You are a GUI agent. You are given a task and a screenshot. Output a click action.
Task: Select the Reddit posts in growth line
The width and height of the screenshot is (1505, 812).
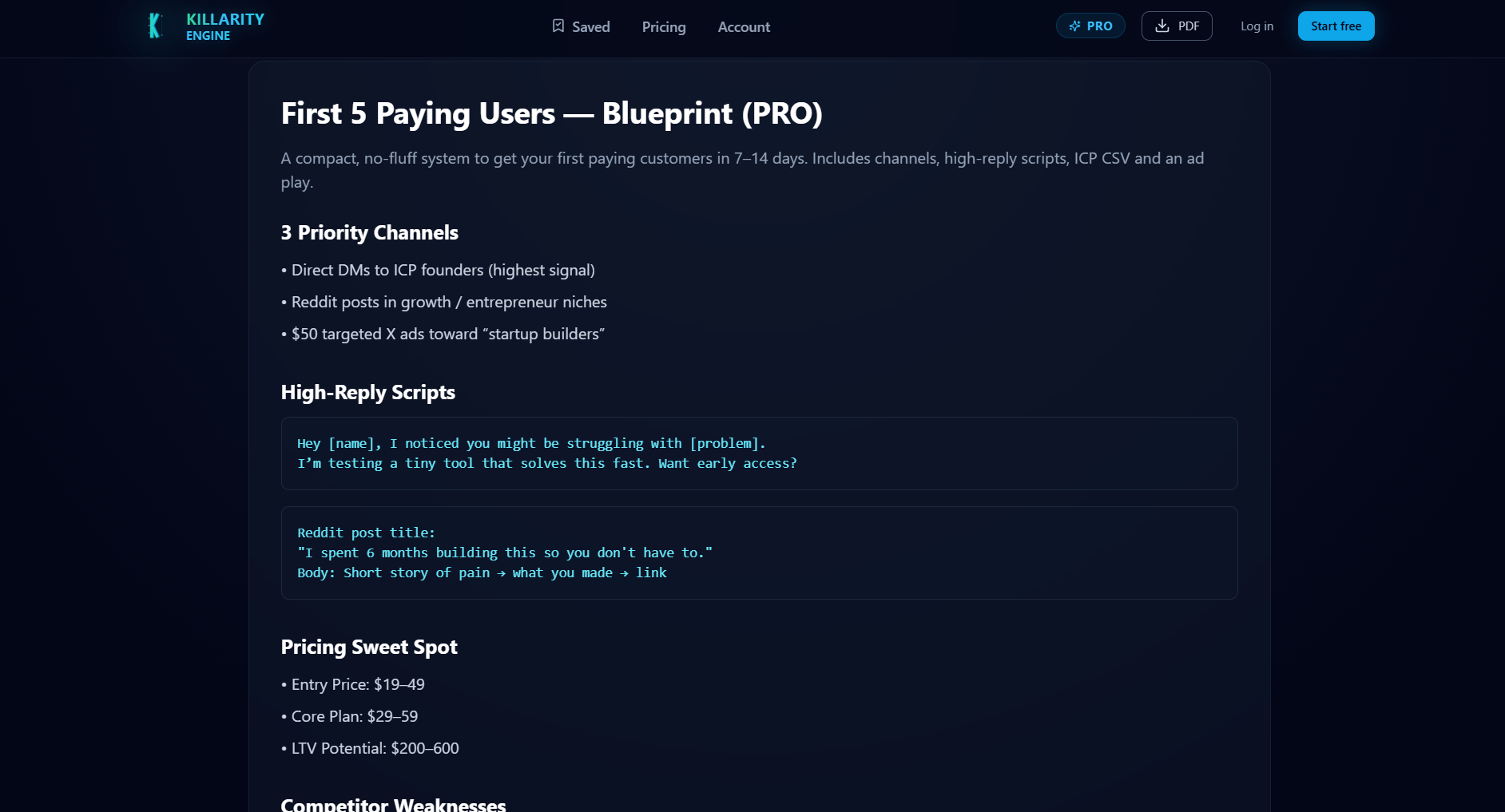point(444,302)
